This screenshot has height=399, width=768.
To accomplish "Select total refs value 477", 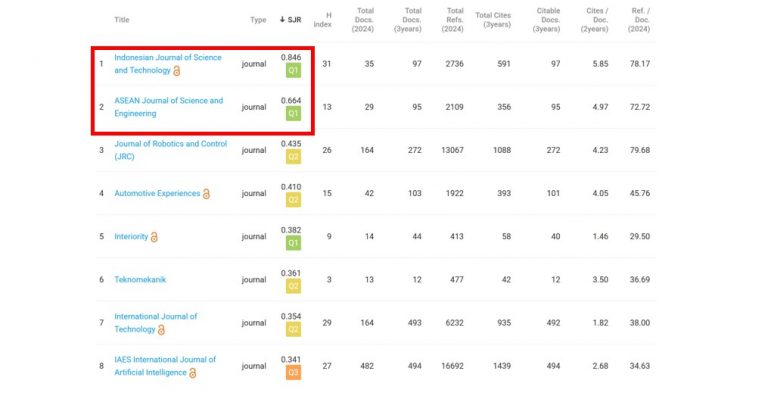I will 457,280.
